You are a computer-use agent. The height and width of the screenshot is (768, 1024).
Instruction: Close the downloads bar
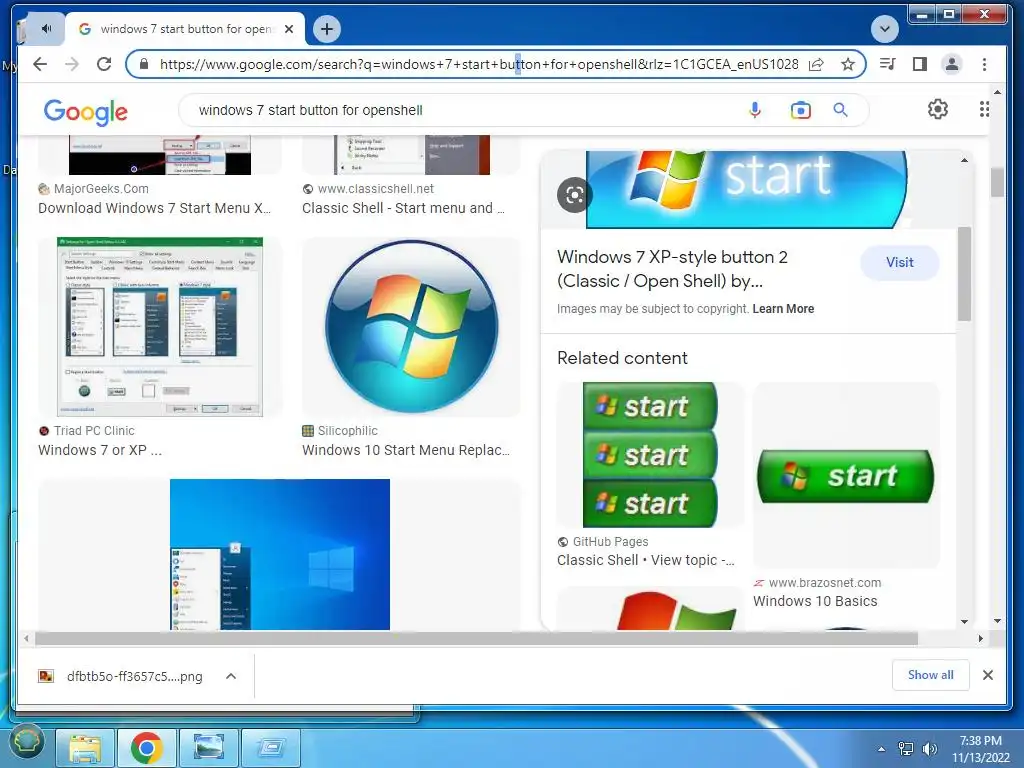click(x=988, y=675)
